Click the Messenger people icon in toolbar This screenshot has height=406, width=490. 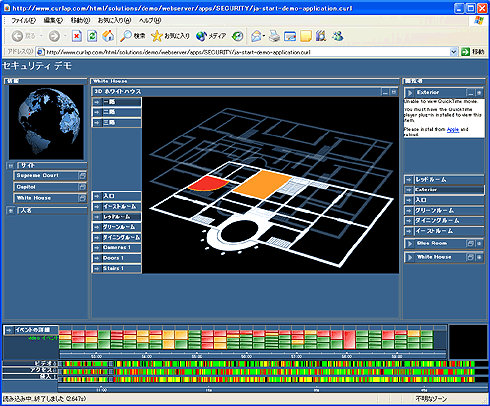pos(337,36)
